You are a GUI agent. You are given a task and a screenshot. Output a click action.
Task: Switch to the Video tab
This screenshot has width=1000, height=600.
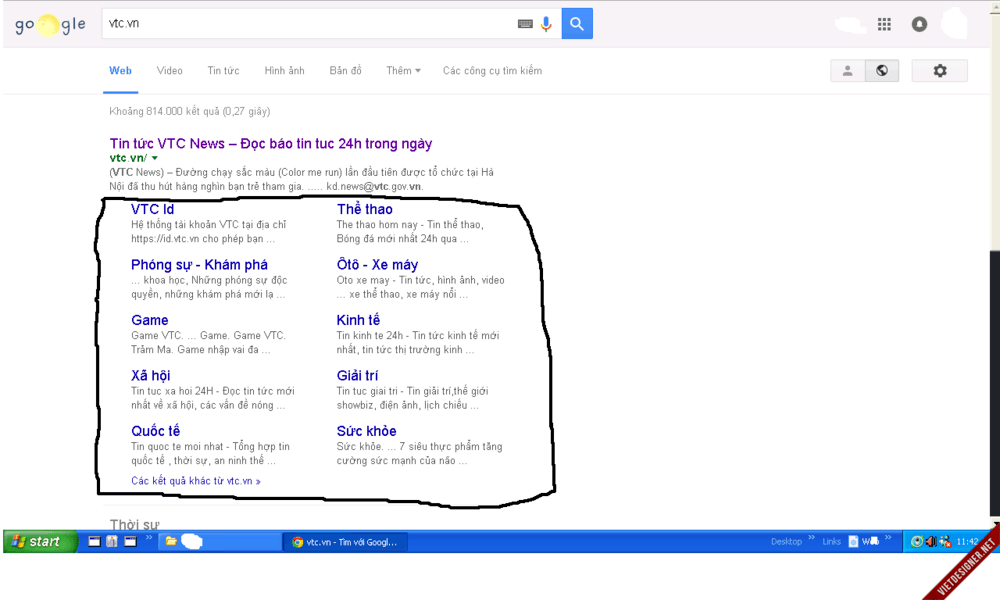click(x=170, y=71)
